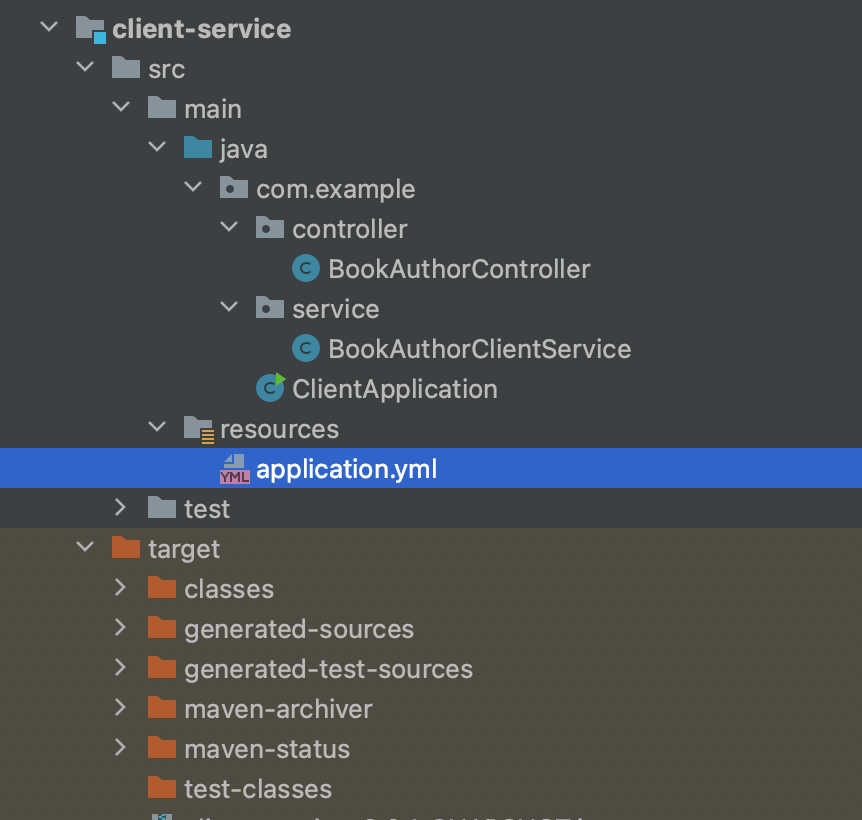Image resolution: width=862 pixels, height=820 pixels.
Task: Expand the generated-test-sources chevron
Action: pos(120,667)
